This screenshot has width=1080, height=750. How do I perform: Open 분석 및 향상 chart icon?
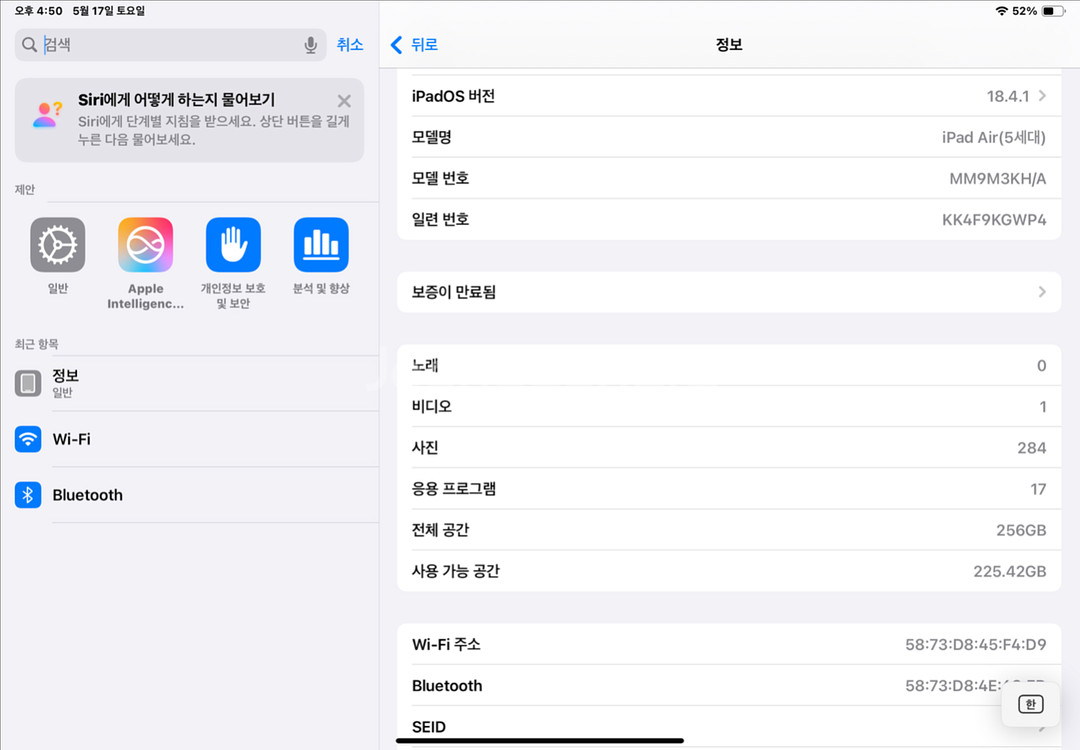click(321, 244)
